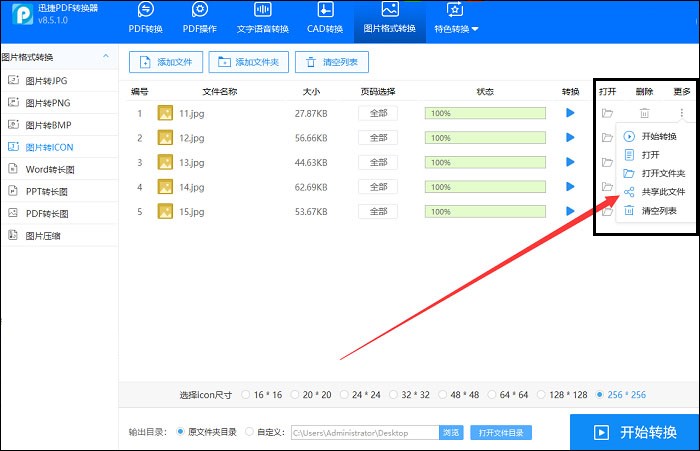
Task: Start converting 15.jpg with play icon
Action: 570,211
